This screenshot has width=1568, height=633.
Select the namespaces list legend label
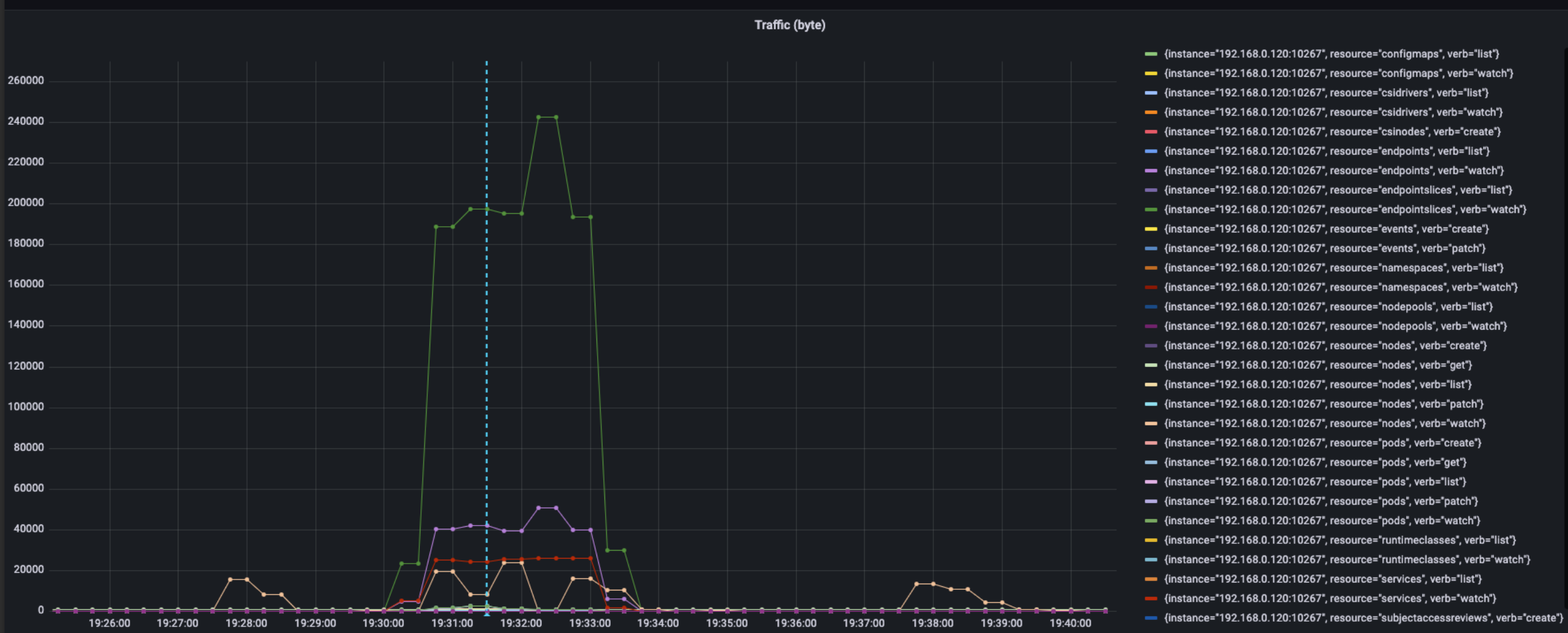(x=1334, y=268)
